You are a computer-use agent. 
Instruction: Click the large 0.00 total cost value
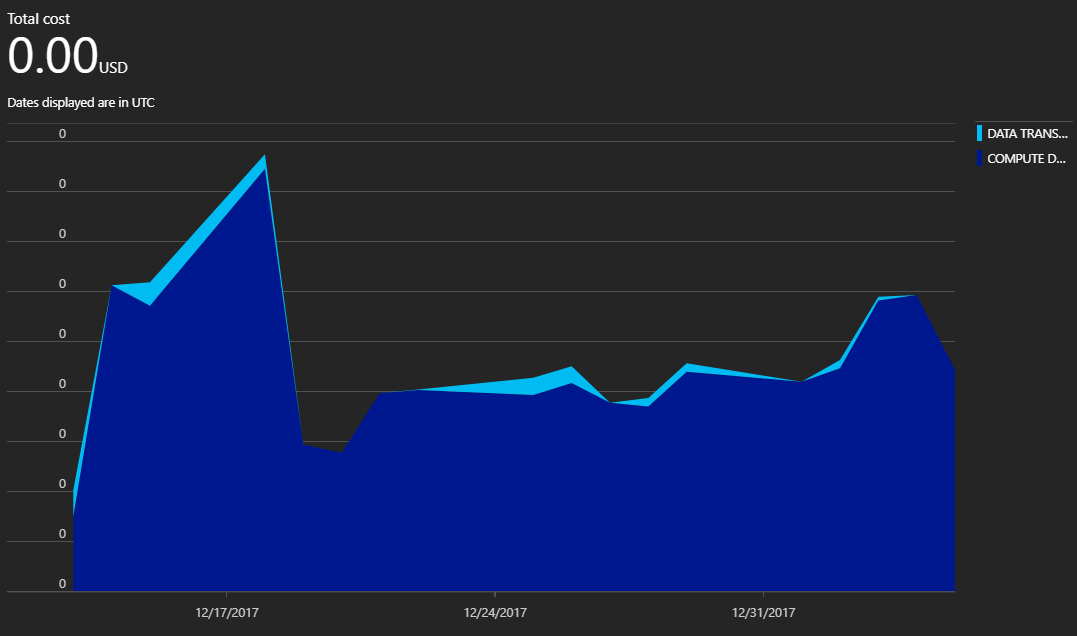52,55
